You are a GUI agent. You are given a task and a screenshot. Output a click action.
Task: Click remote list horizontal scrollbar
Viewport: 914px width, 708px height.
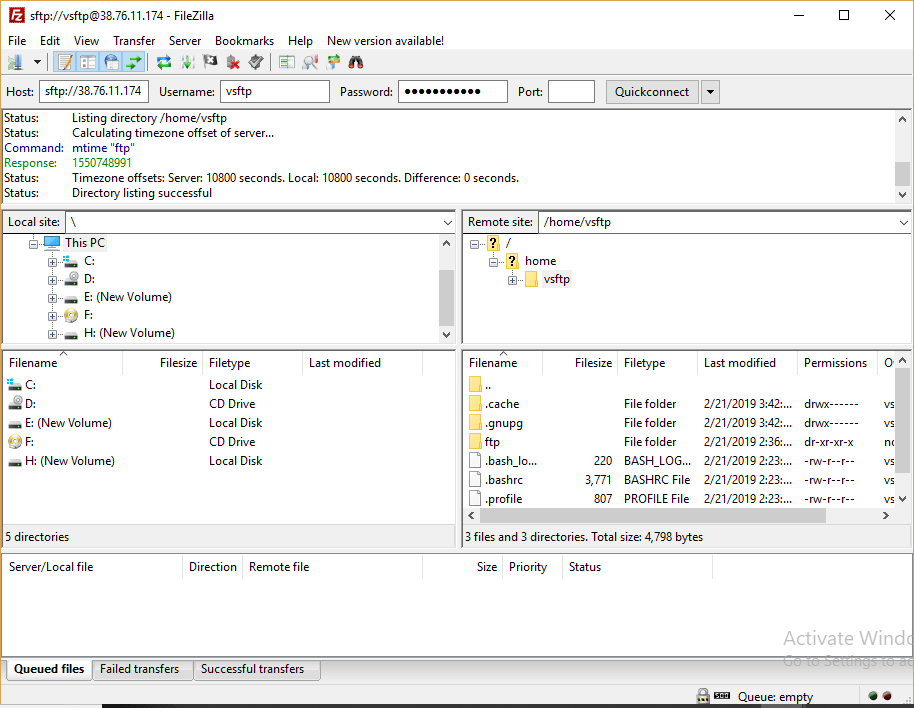(x=652, y=516)
